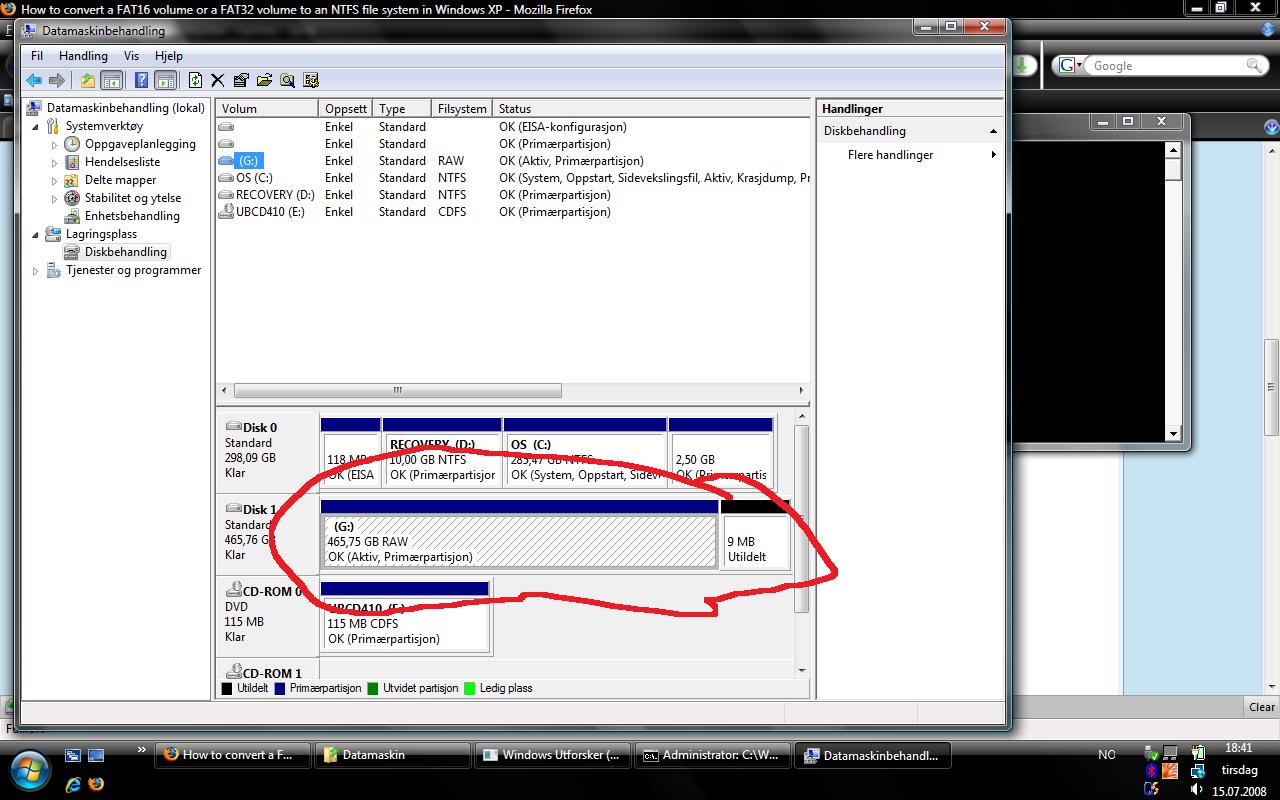Select the 9 MB Utildelt space block

pos(755,536)
